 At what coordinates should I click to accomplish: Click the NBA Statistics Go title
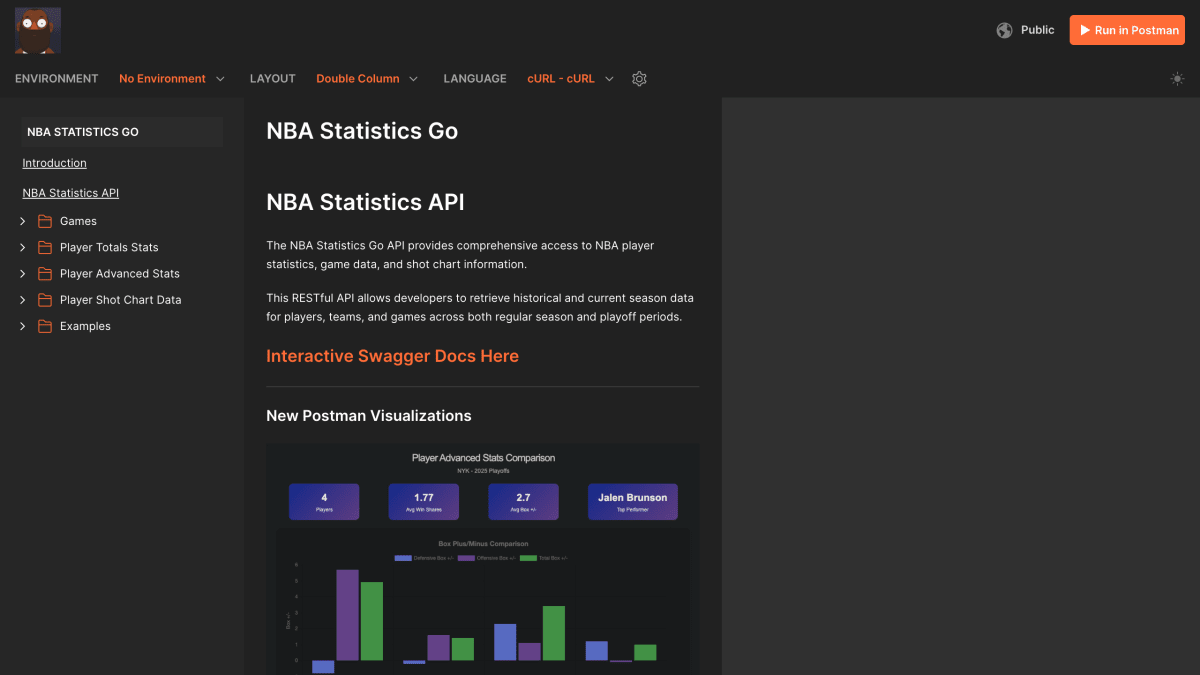(362, 131)
